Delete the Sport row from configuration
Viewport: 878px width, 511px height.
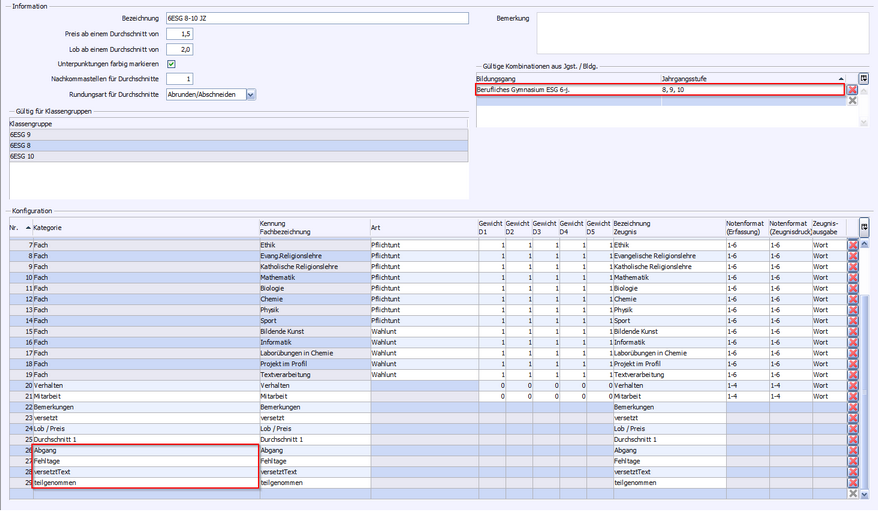[x=853, y=321]
